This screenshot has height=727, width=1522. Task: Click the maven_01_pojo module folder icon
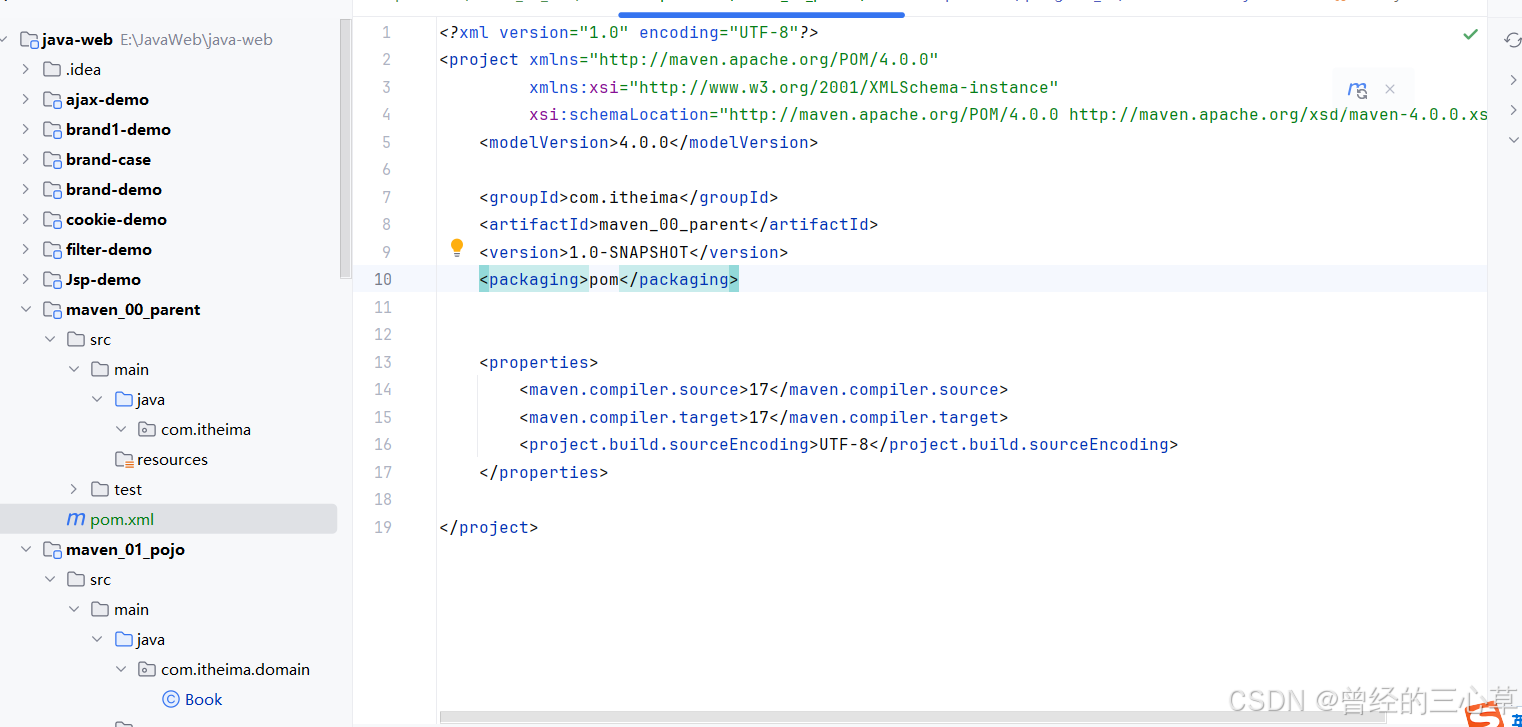coord(52,549)
